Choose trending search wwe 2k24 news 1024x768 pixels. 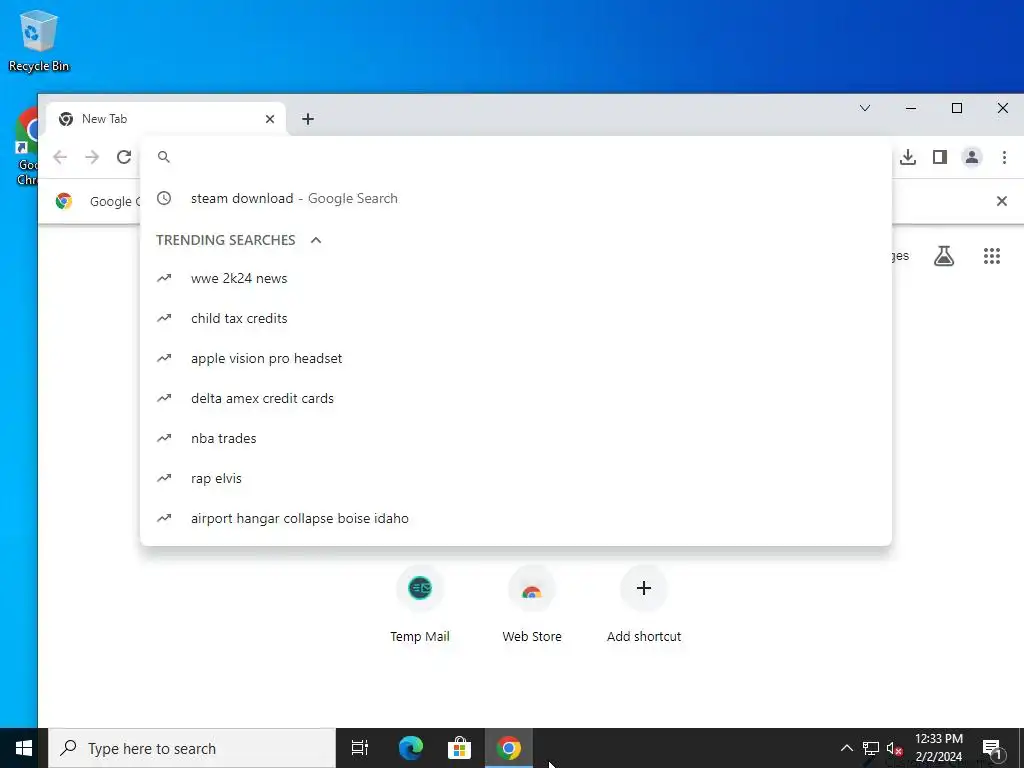[x=516, y=278]
